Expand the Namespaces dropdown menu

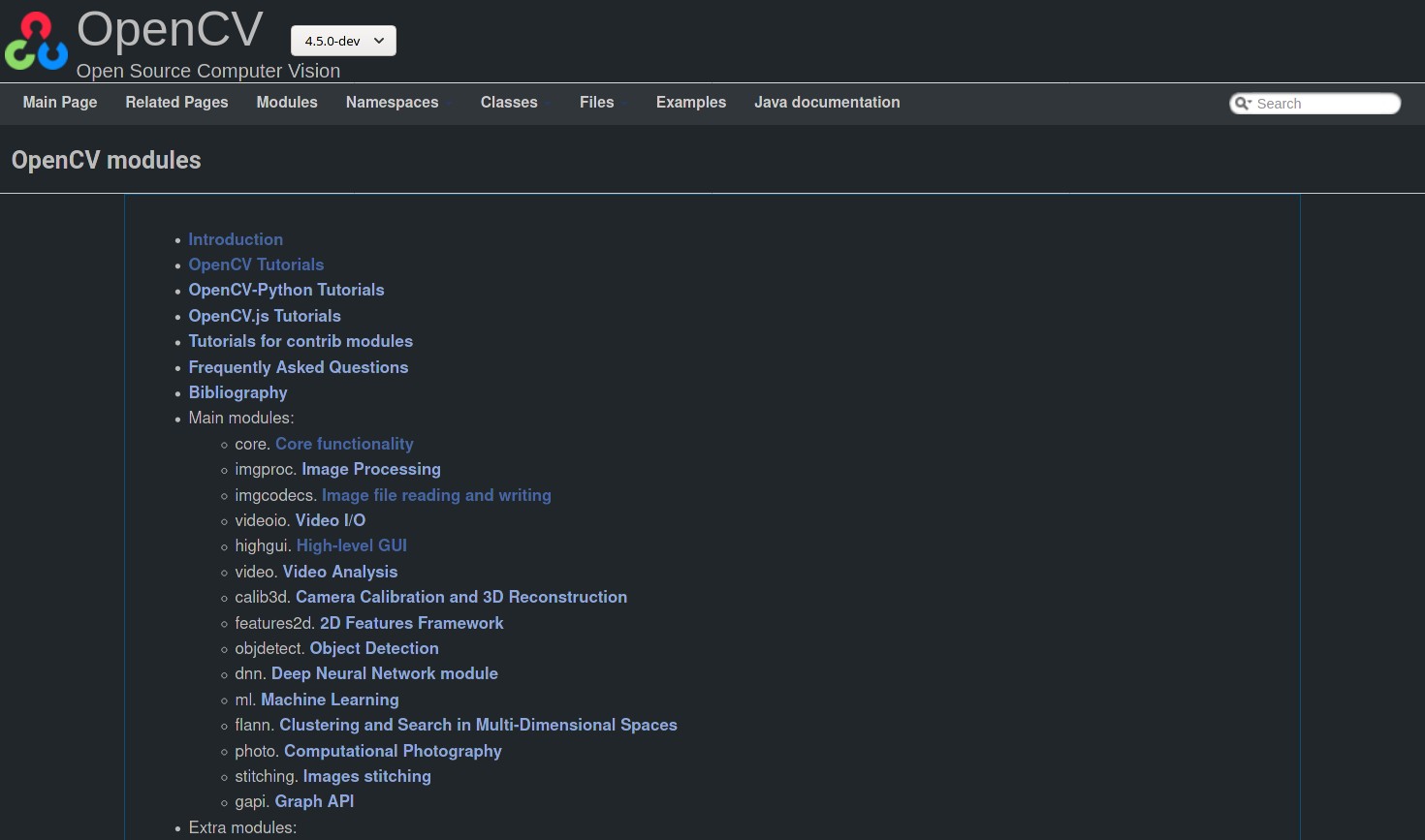[x=392, y=103]
